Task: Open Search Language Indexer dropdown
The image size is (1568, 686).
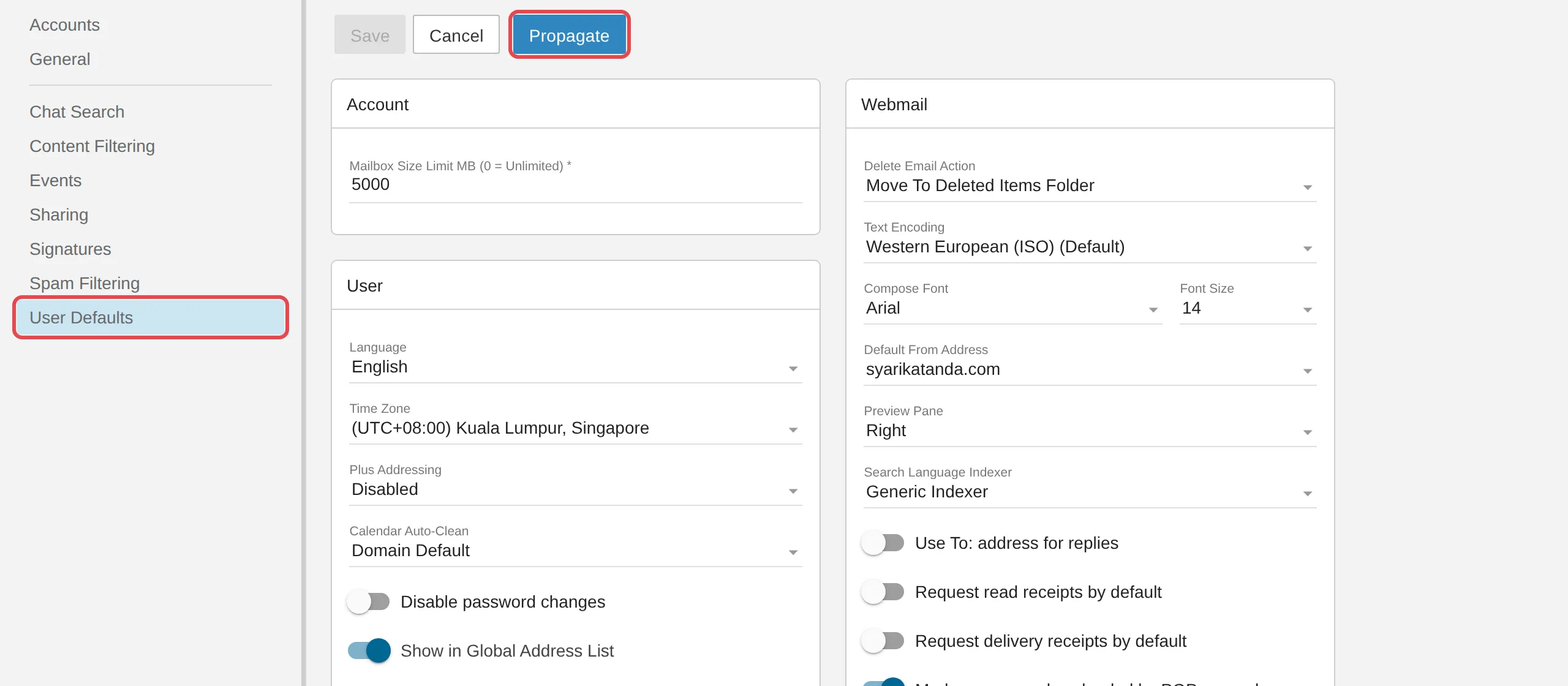Action: coord(1090,492)
